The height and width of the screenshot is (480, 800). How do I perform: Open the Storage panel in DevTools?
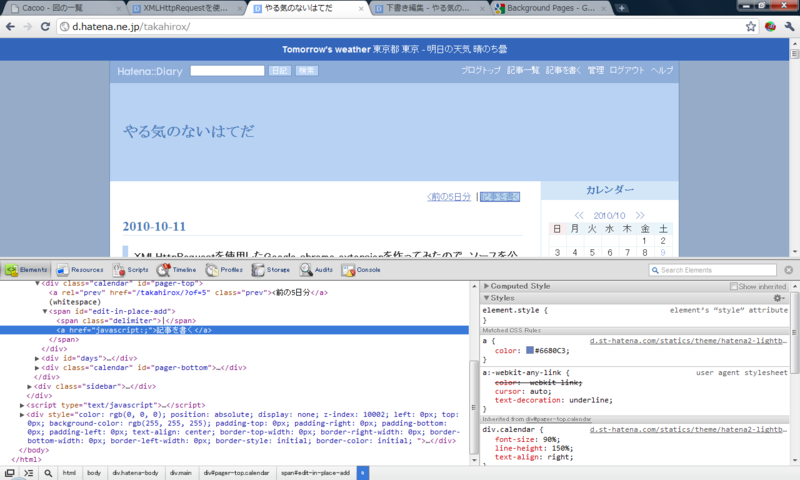(x=270, y=270)
